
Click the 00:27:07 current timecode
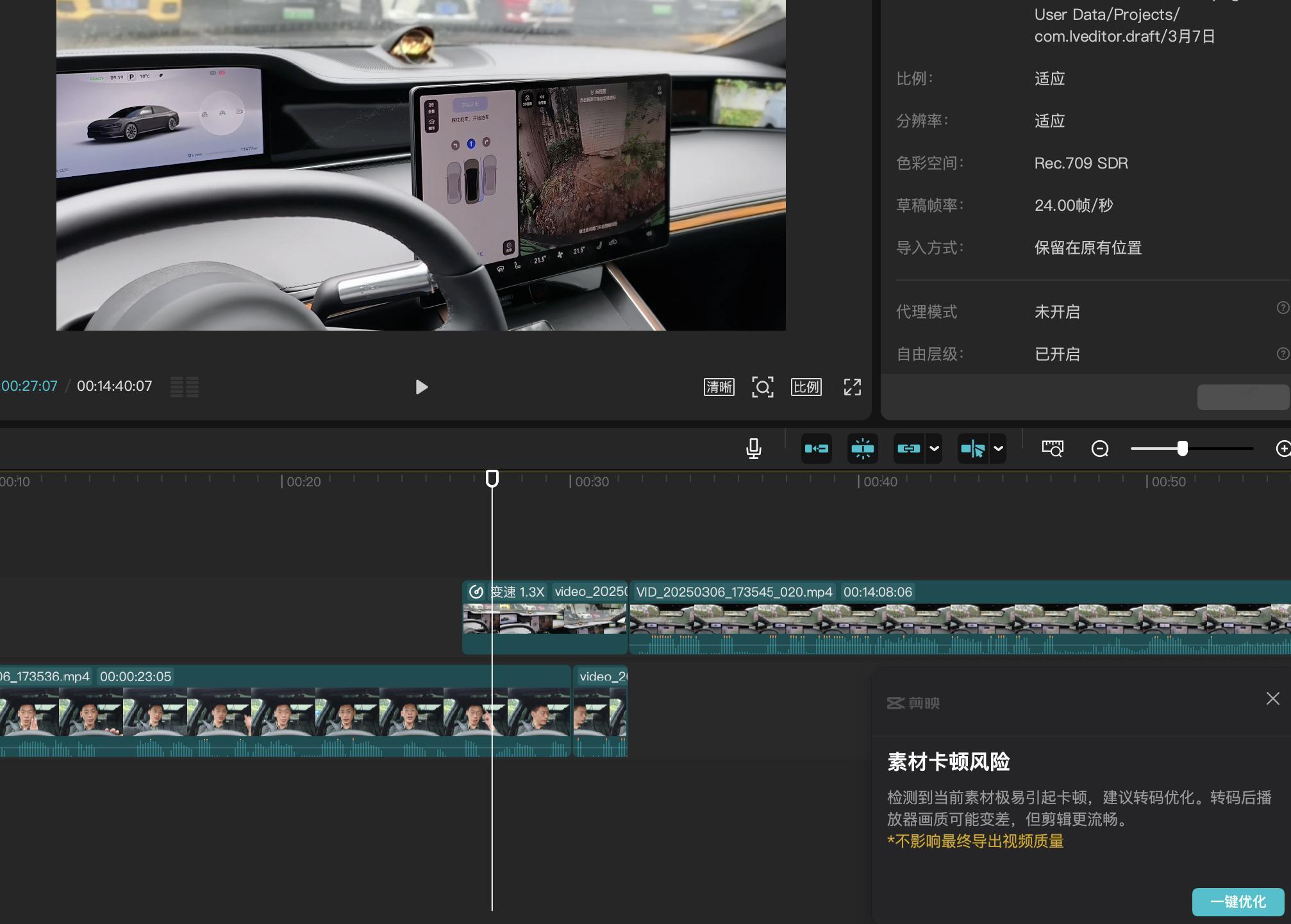coord(29,386)
